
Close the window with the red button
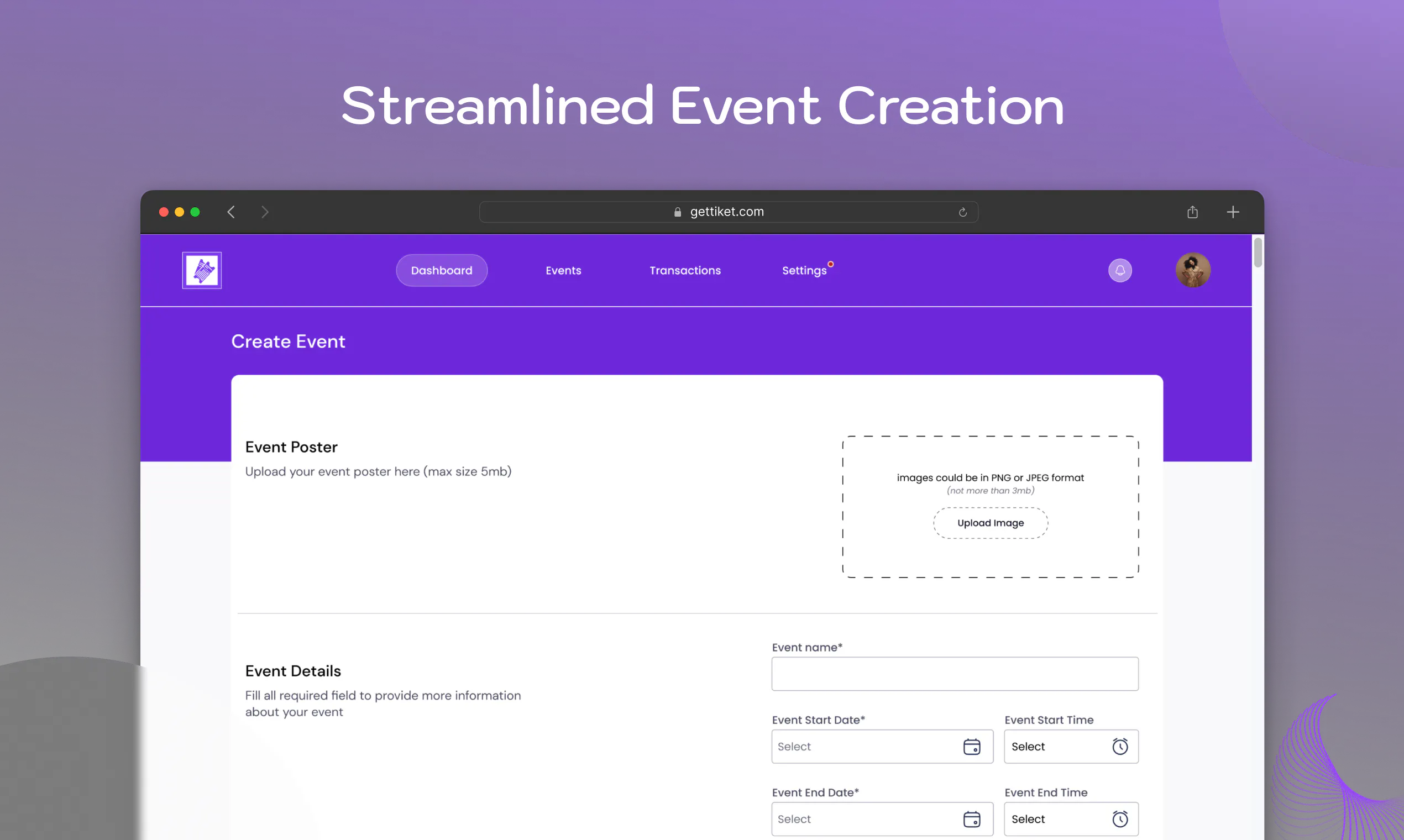(164, 212)
